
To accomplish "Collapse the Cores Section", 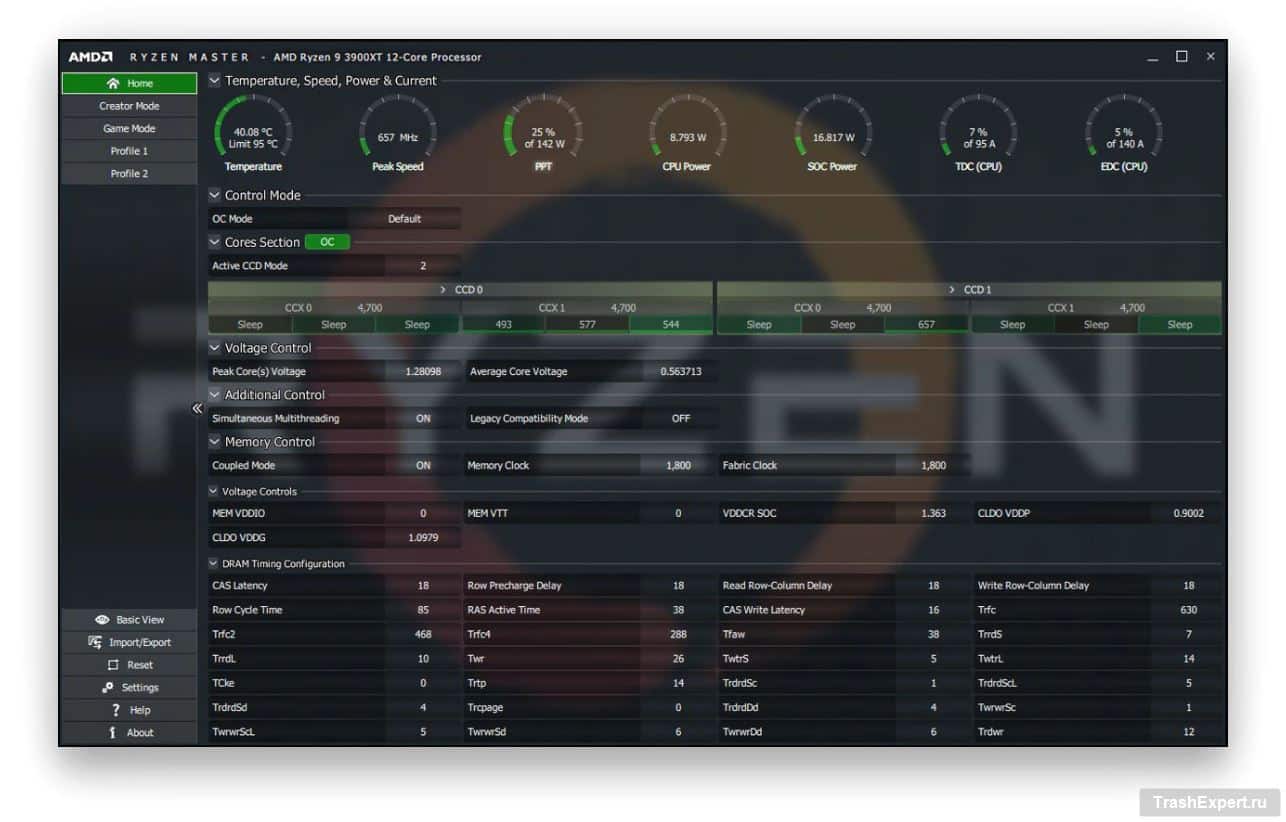I will [215, 242].
